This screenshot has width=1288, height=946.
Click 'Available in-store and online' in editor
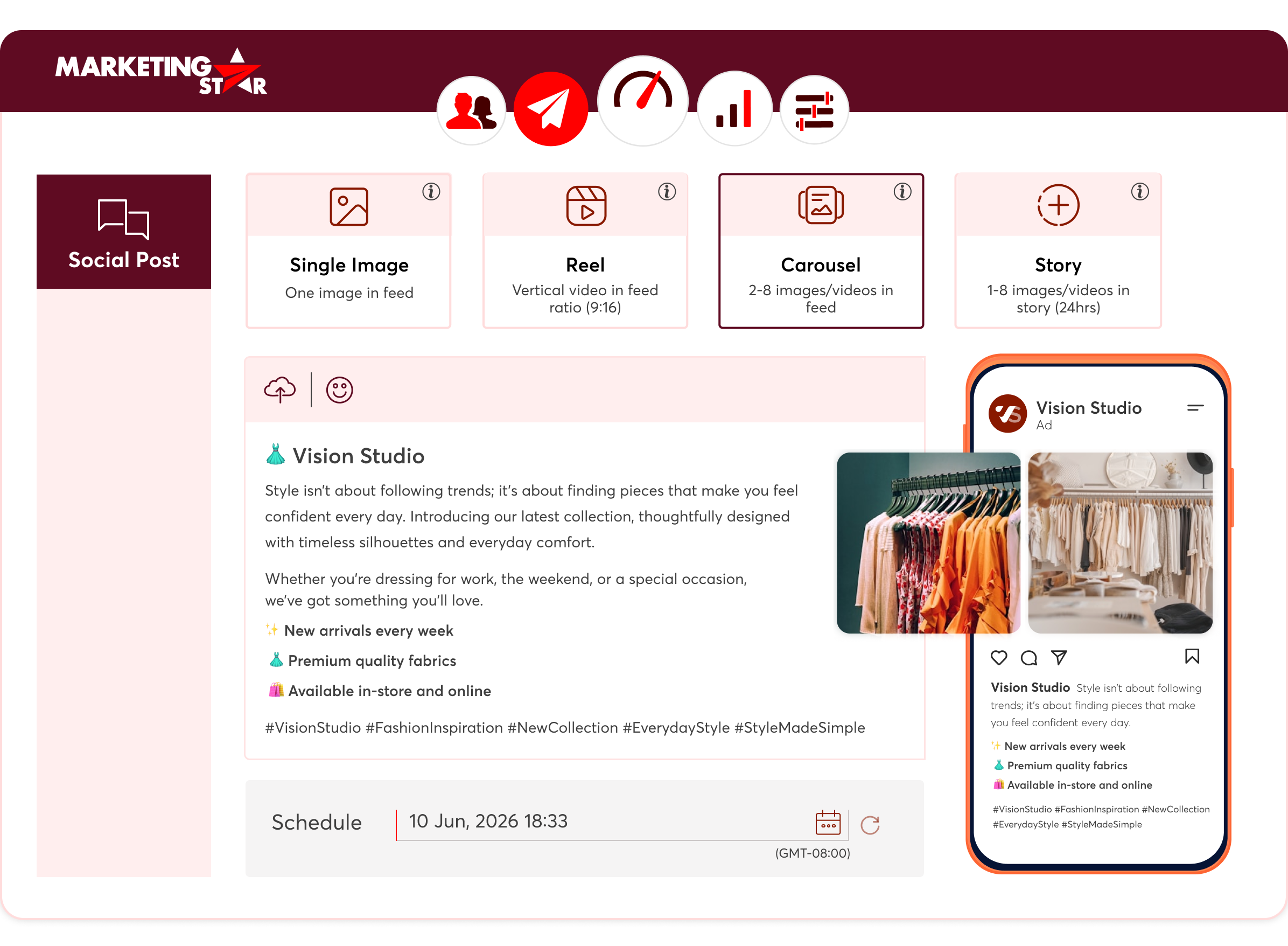[390, 691]
